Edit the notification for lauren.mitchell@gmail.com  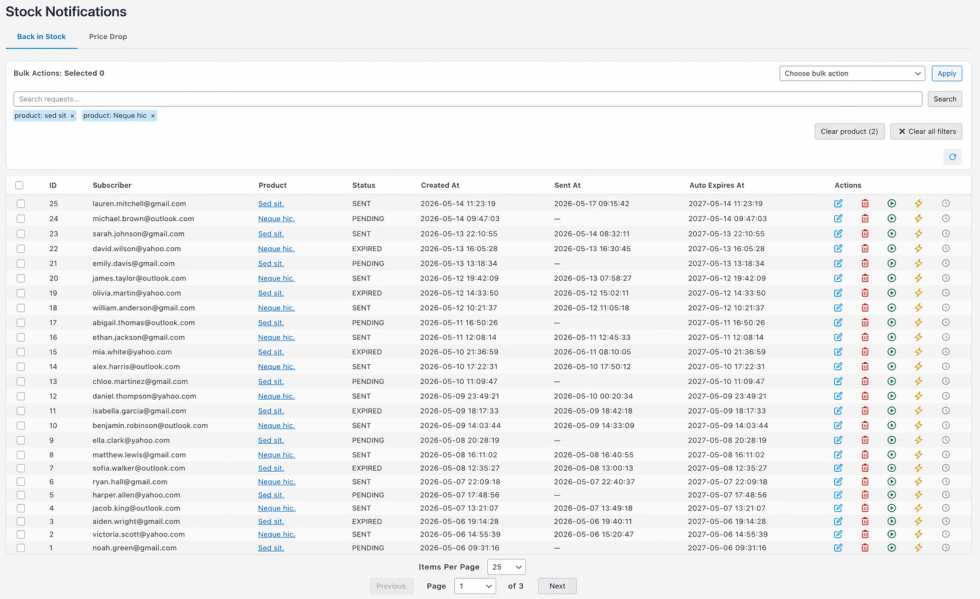click(838, 204)
